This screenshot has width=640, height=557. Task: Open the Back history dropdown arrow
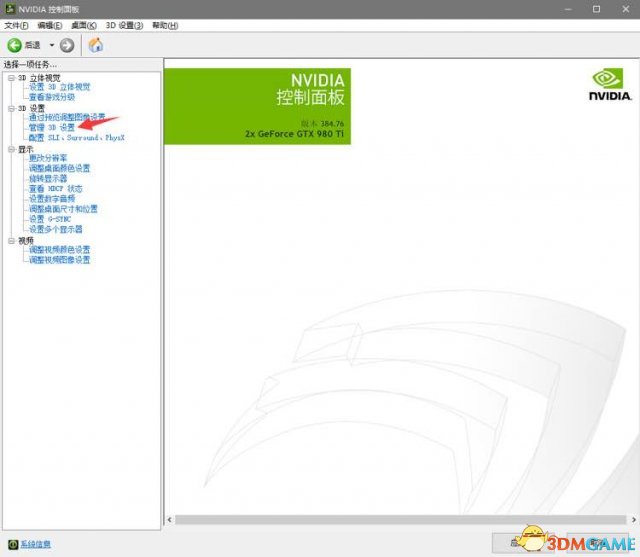52,45
